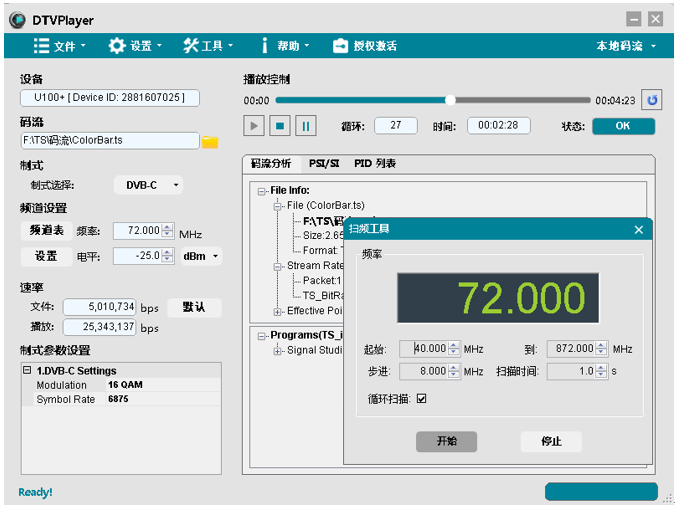
Task: Select the Packet tree item
Action: pos(322,281)
